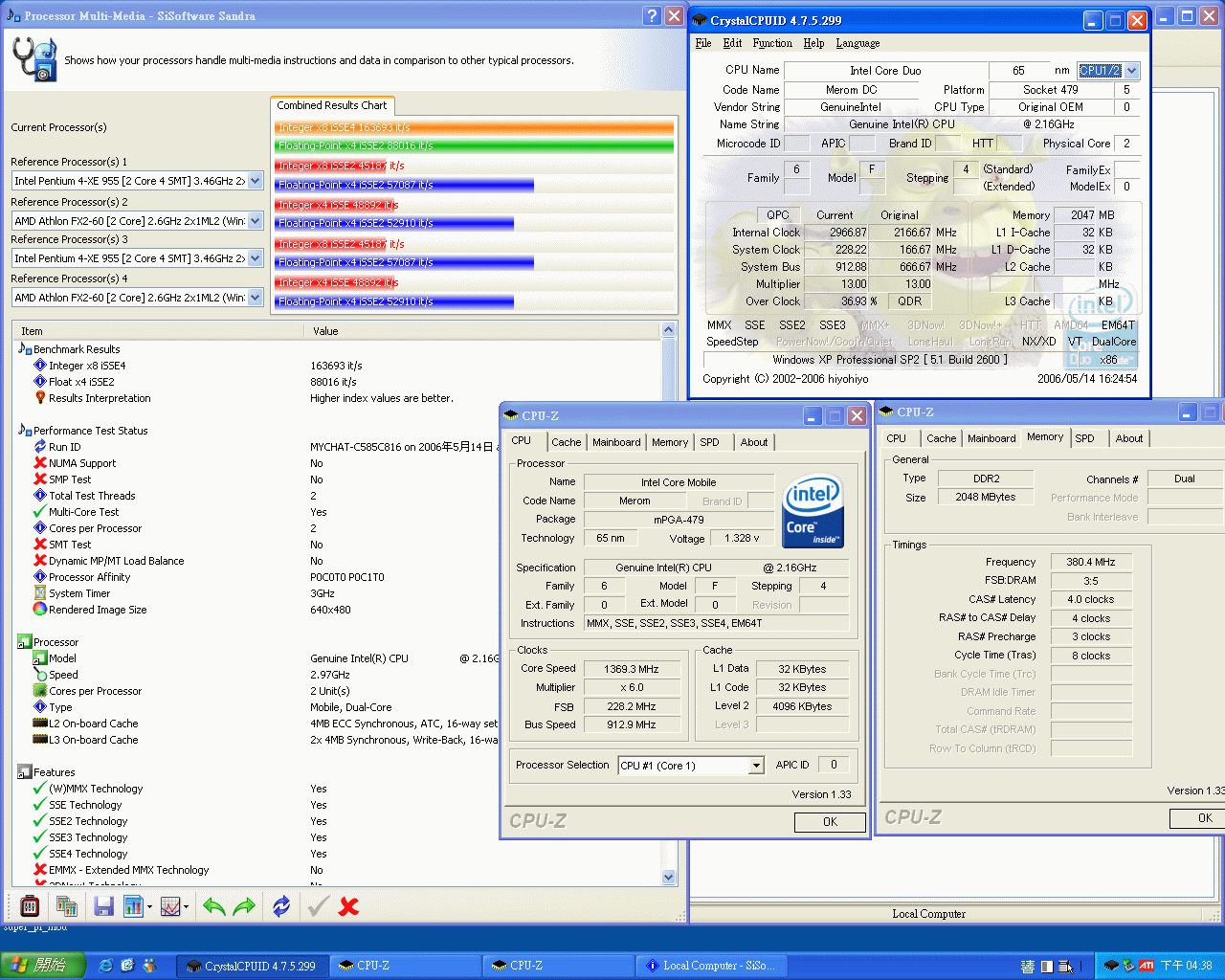Switch to Mainboard tab in left CPU-Z window
This screenshot has width=1225, height=980.
(x=616, y=442)
